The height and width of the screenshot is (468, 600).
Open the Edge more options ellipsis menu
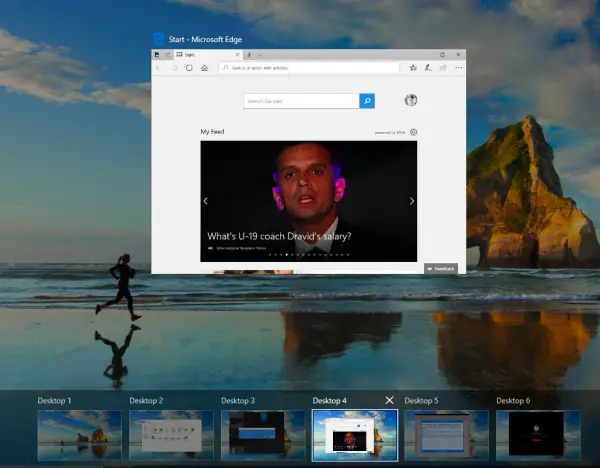458,68
